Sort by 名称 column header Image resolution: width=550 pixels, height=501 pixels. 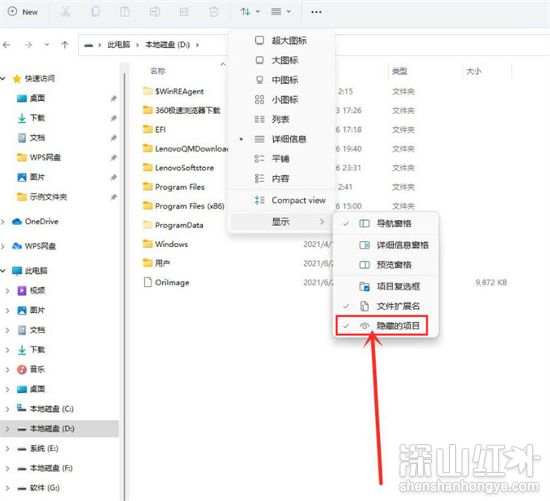(158, 71)
